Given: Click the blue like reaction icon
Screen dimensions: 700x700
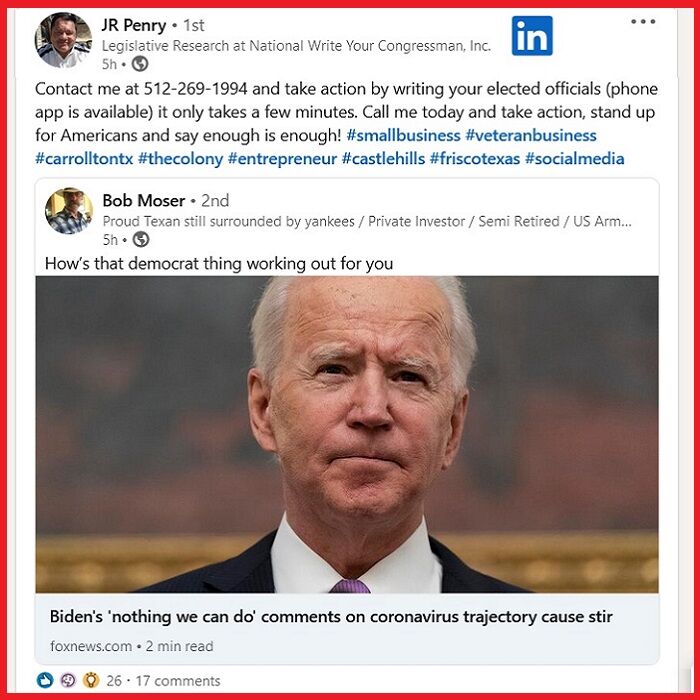Looking at the screenshot, I should pos(45,680).
